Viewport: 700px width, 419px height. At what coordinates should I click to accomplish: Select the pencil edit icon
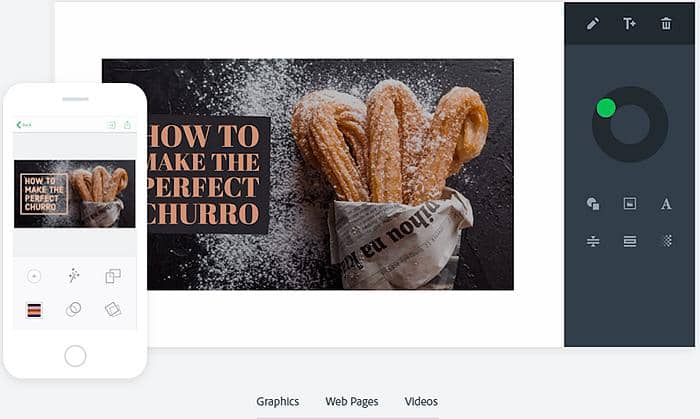592,24
